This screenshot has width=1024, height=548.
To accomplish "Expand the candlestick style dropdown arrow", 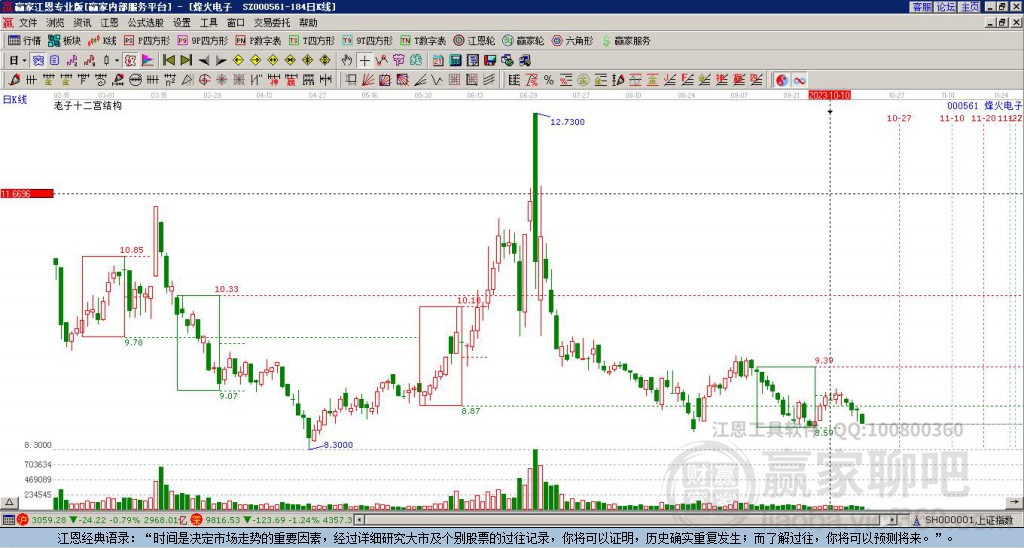I will coord(117,61).
